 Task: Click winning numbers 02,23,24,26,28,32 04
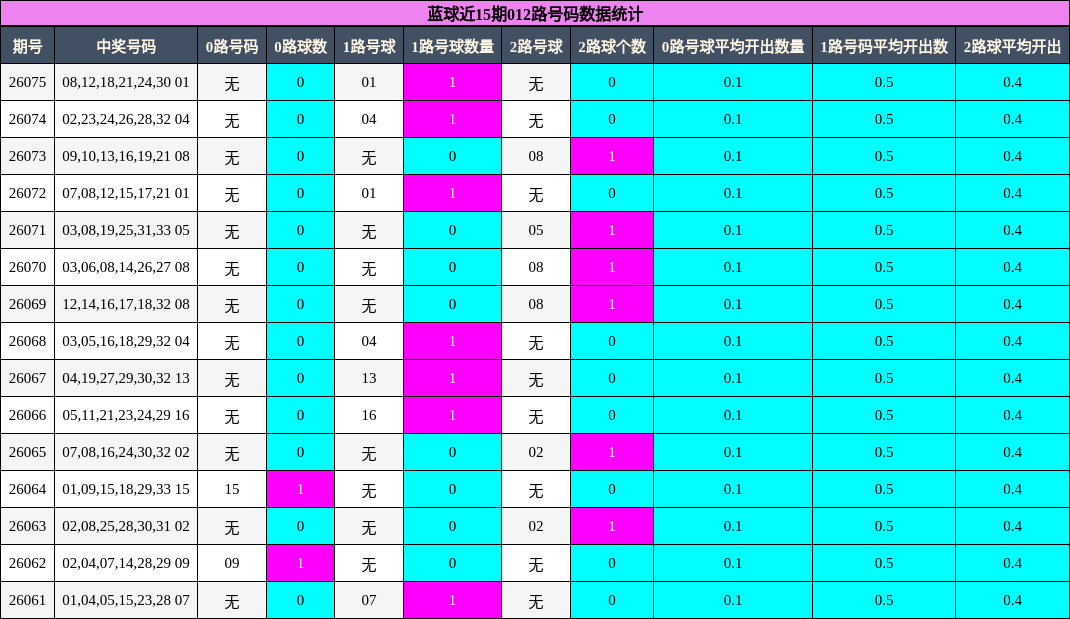[126, 119]
